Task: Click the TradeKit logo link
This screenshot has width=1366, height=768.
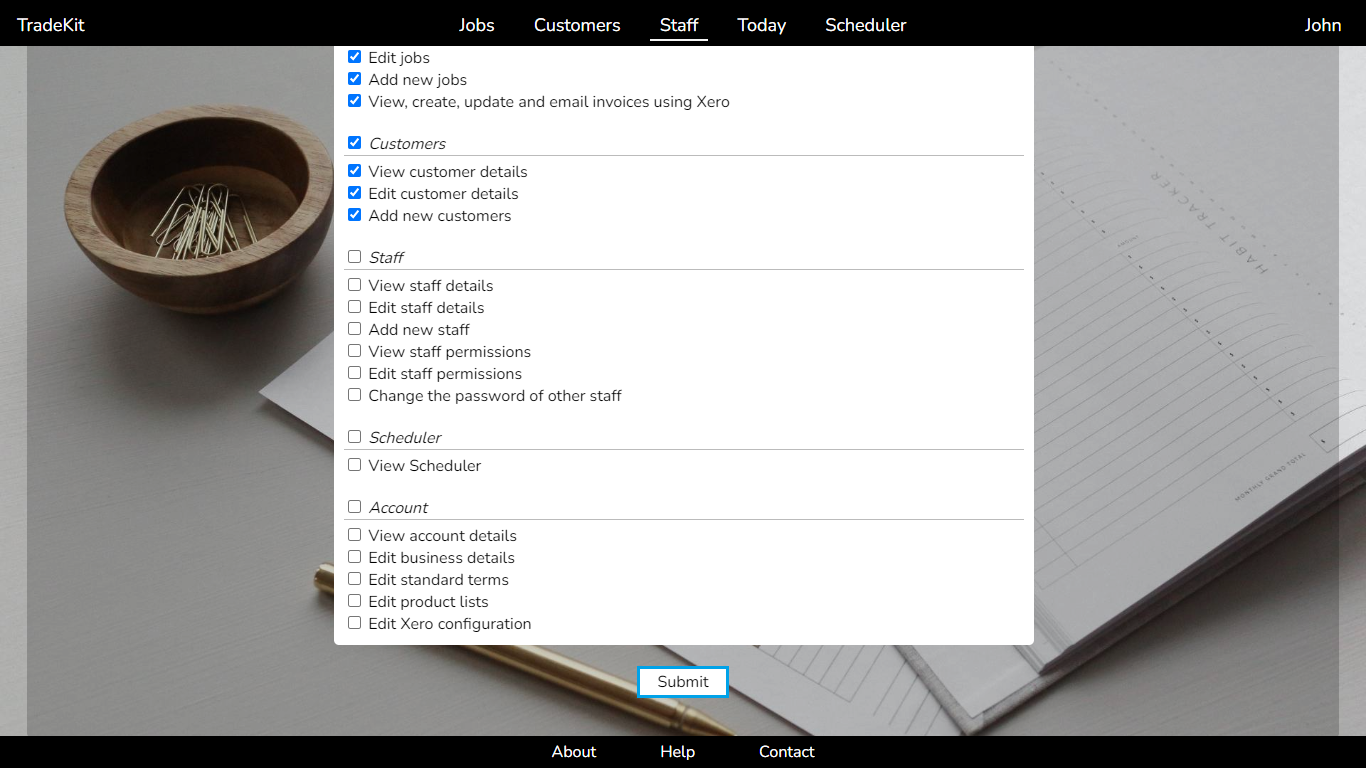Action: [x=51, y=25]
